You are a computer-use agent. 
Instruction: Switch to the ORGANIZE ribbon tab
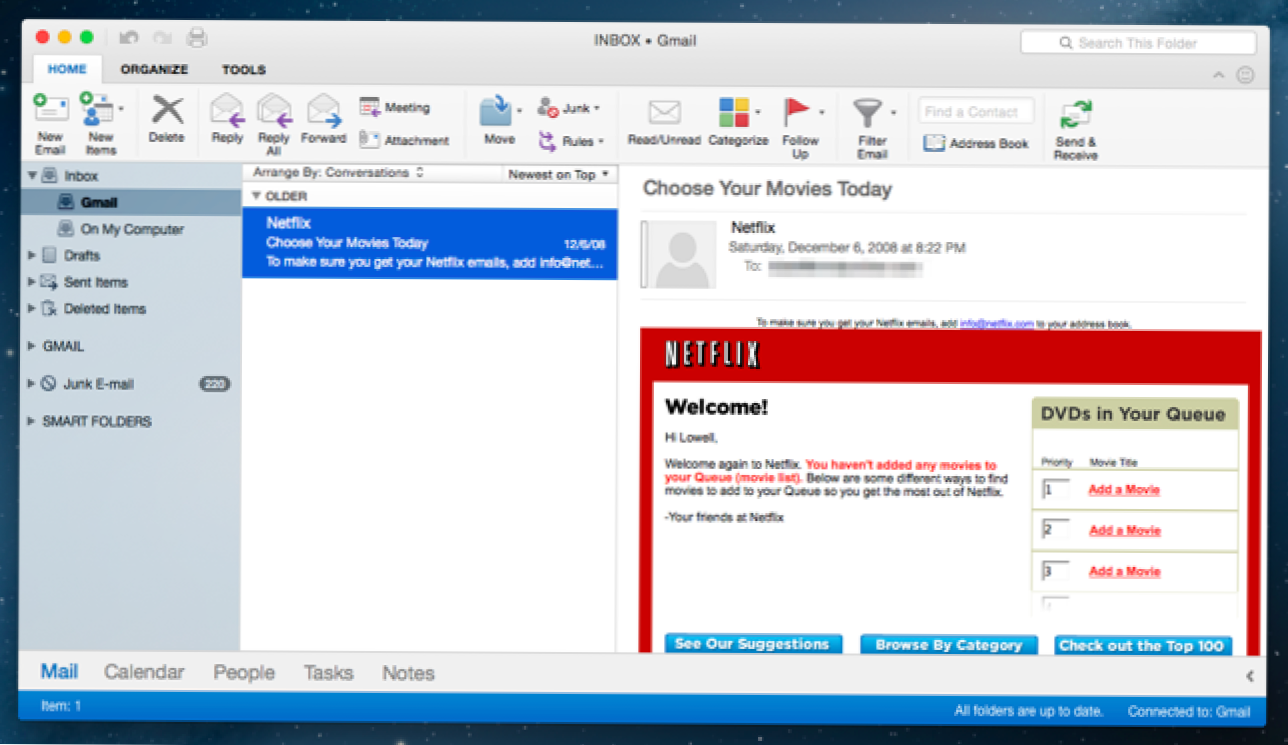tap(154, 69)
